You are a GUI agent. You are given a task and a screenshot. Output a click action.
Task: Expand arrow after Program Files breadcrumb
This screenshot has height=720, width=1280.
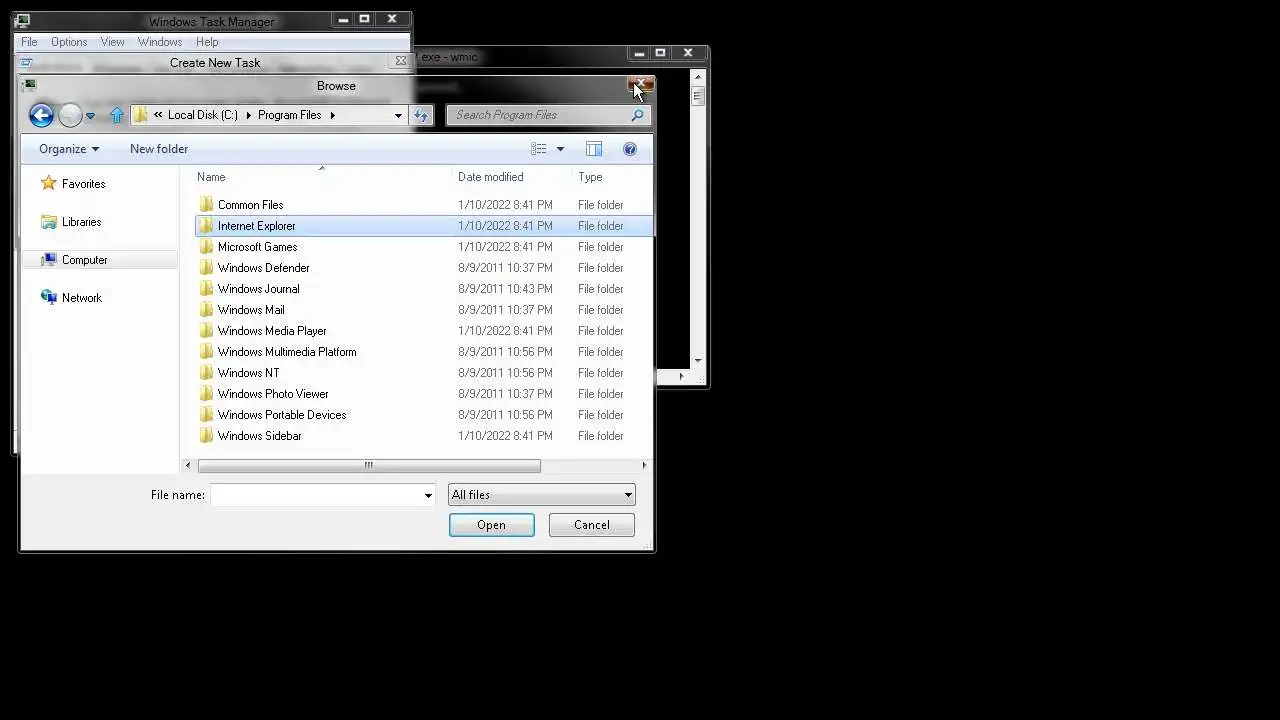[x=332, y=115]
